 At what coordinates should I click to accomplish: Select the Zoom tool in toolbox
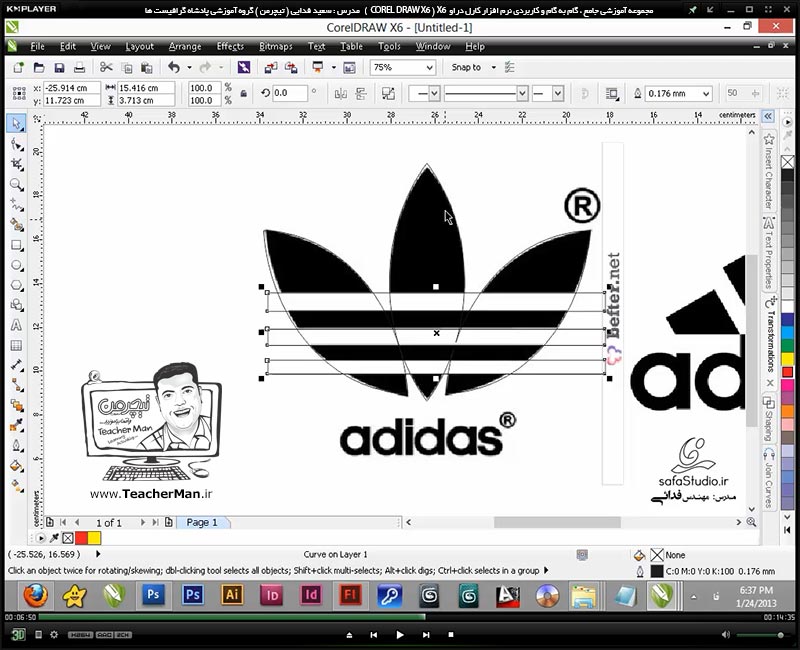tap(17, 184)
